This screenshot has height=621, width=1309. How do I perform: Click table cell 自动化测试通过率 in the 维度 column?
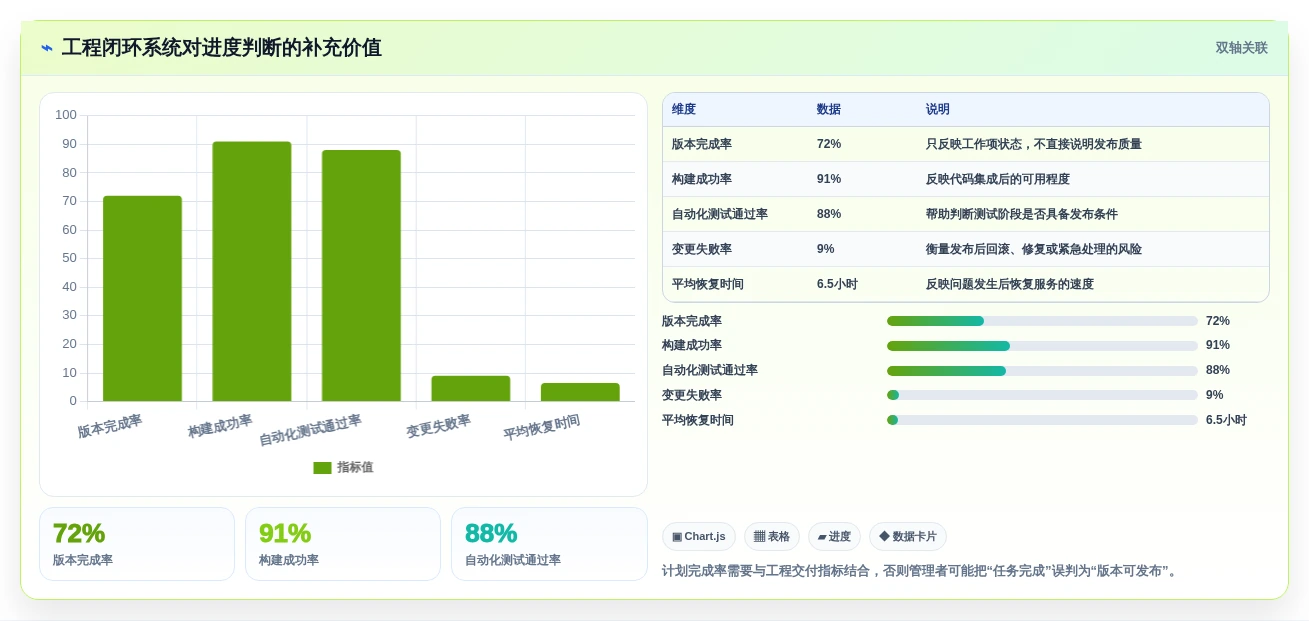[720, 214]
